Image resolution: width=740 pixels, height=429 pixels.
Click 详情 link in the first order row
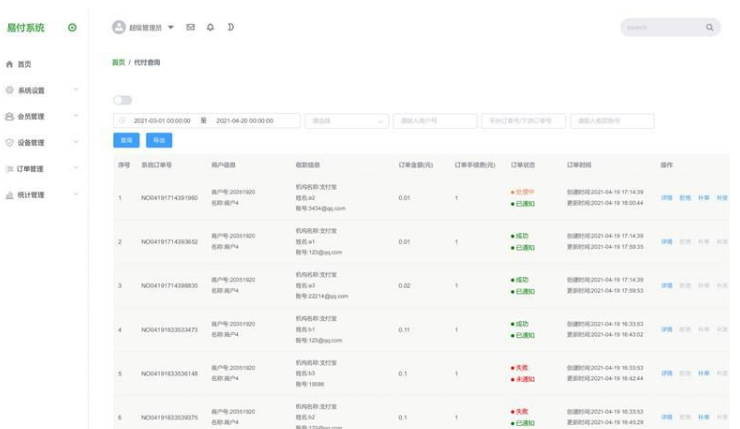(x=666, y=198)
